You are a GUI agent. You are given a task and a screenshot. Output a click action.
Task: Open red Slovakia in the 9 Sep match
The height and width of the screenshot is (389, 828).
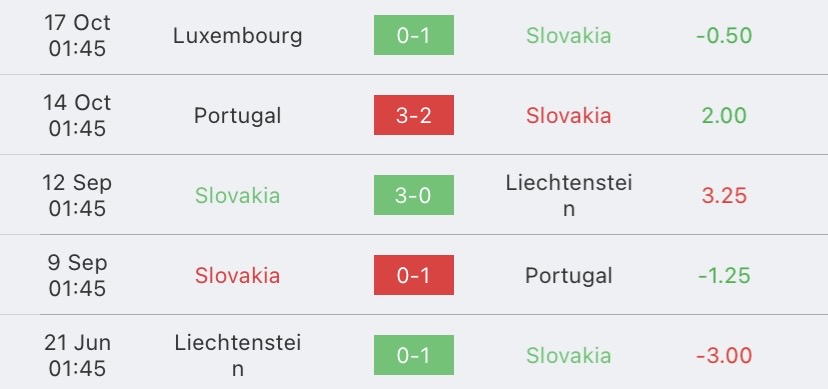click(x=238, y=276)
